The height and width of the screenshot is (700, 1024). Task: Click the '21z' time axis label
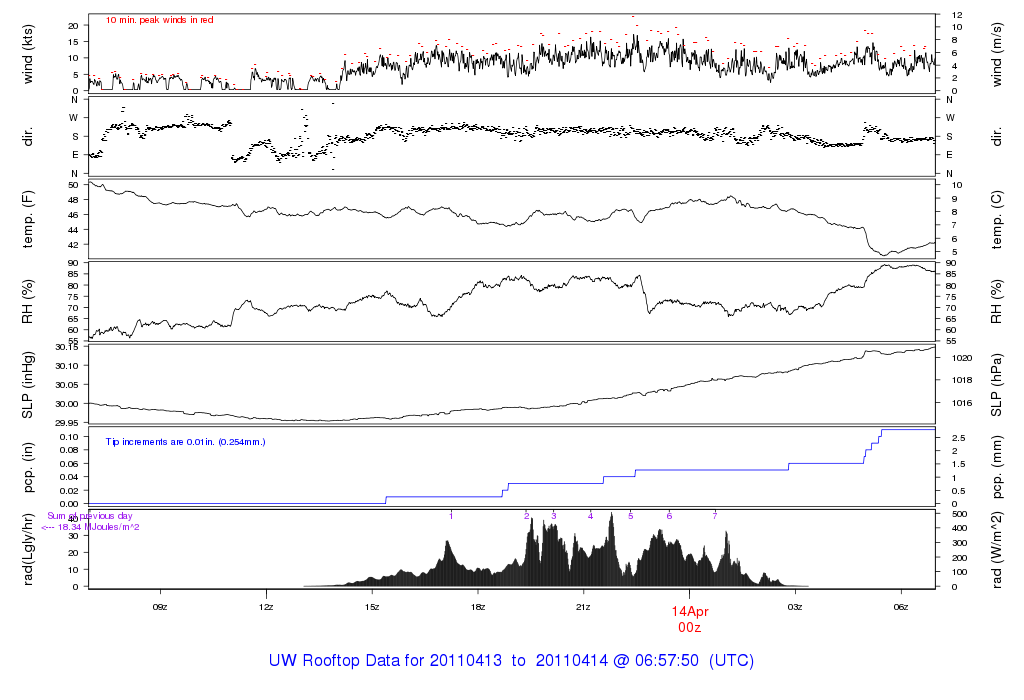click(583, 607)
